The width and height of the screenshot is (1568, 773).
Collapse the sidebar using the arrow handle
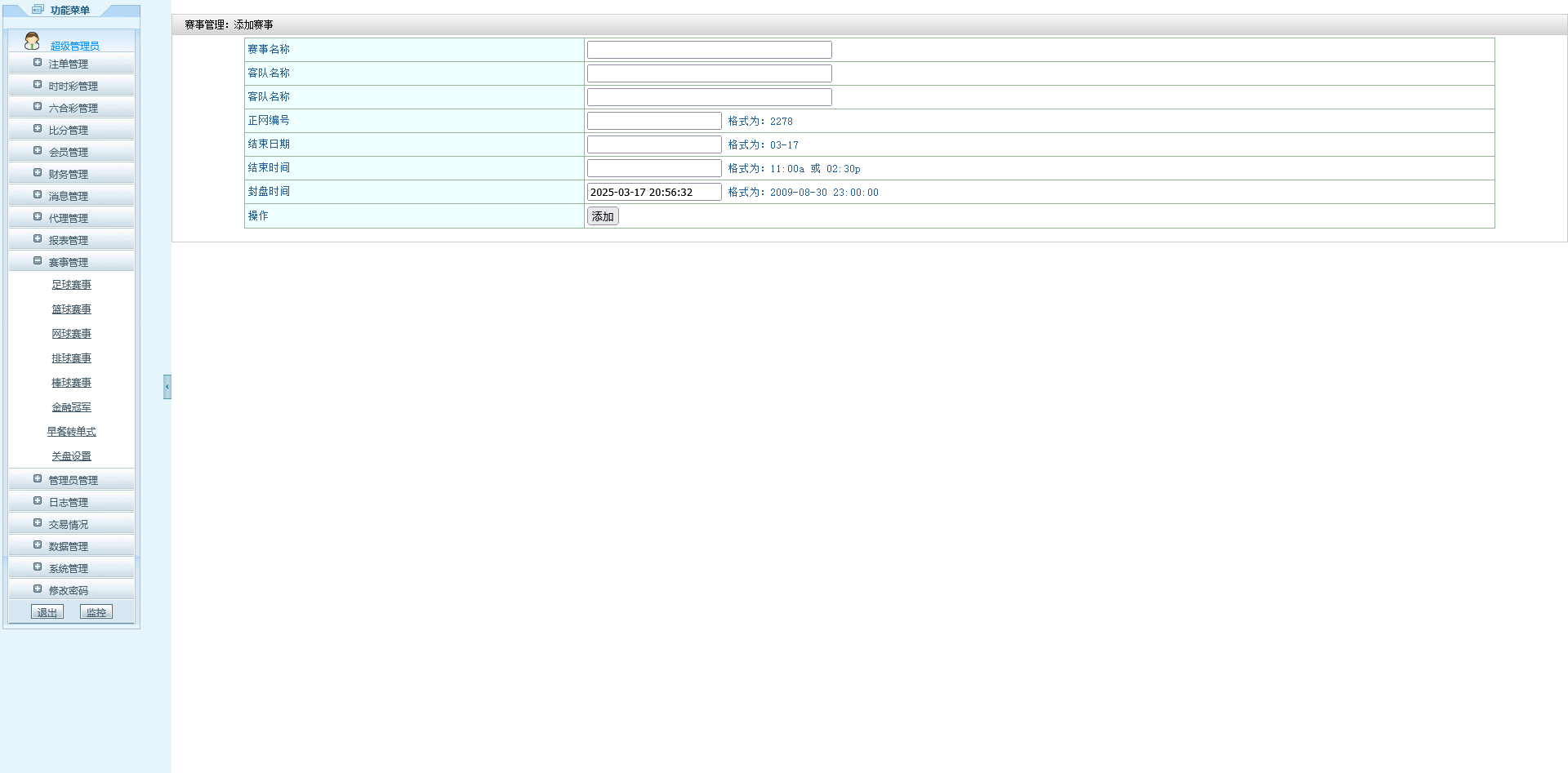(167, 386)
